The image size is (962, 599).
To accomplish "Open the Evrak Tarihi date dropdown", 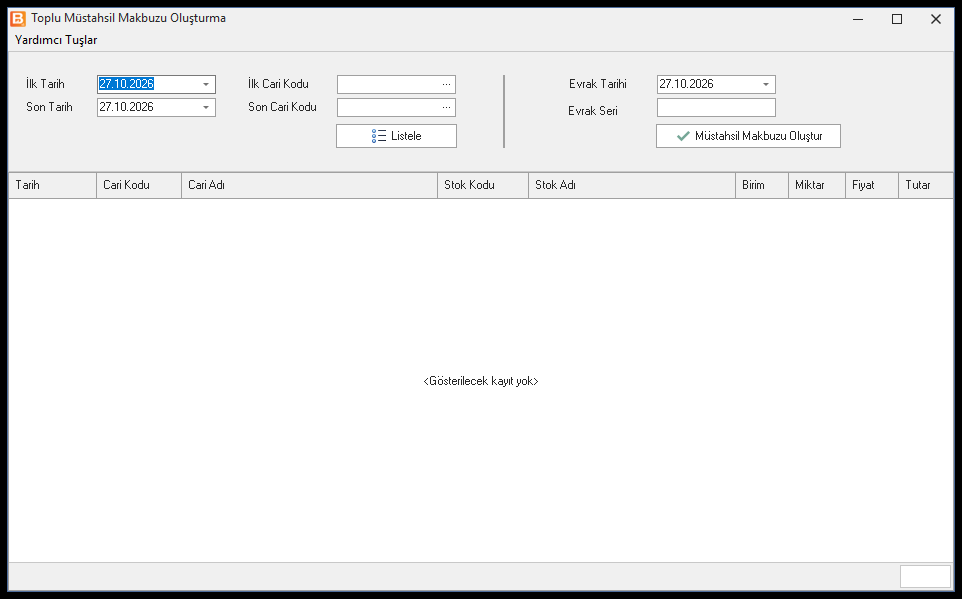I will (x=766, y=84).
